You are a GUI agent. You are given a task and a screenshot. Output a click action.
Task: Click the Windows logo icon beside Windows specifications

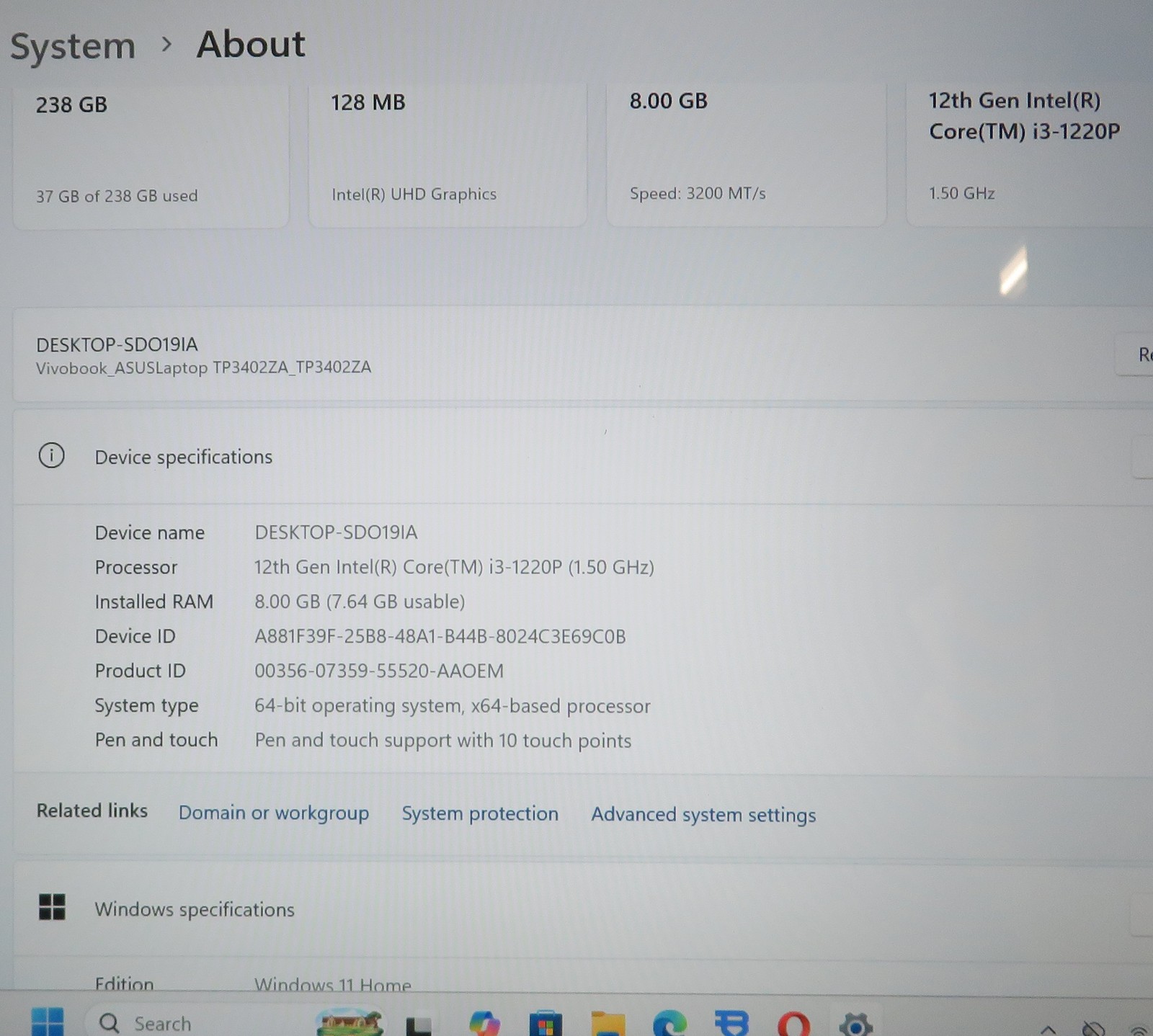tap(52, 907)
